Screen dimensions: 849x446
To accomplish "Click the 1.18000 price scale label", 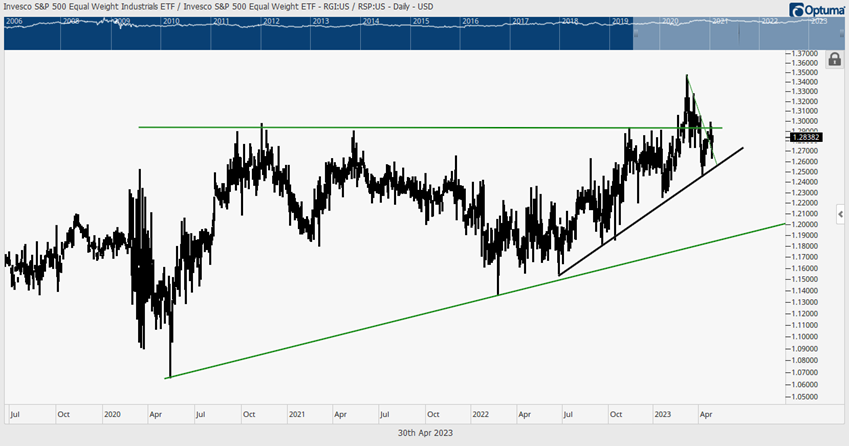I will point(805,246).
